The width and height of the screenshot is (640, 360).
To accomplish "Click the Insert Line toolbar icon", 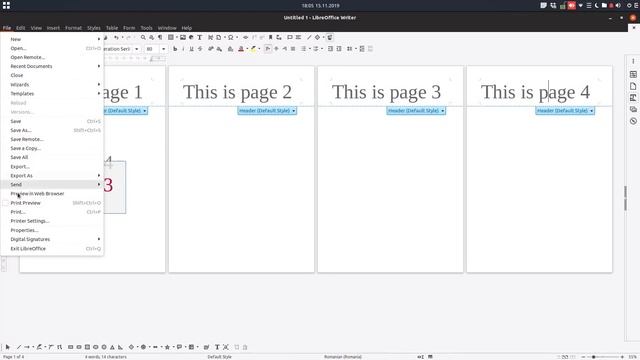I will (309, 37).
